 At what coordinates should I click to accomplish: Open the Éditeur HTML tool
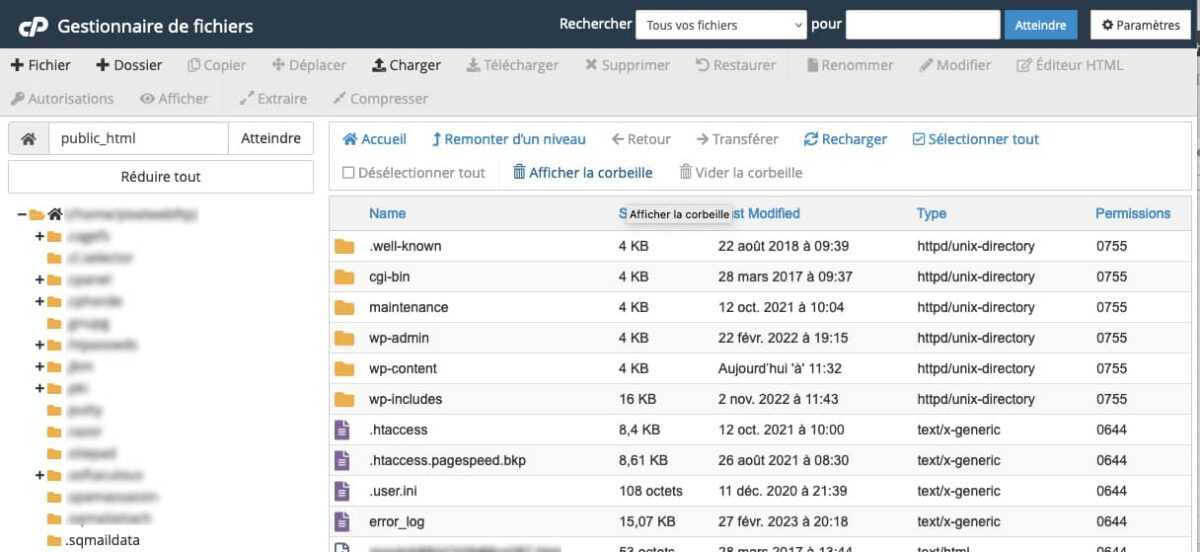pyautogui.click(x=1070, y=65)
